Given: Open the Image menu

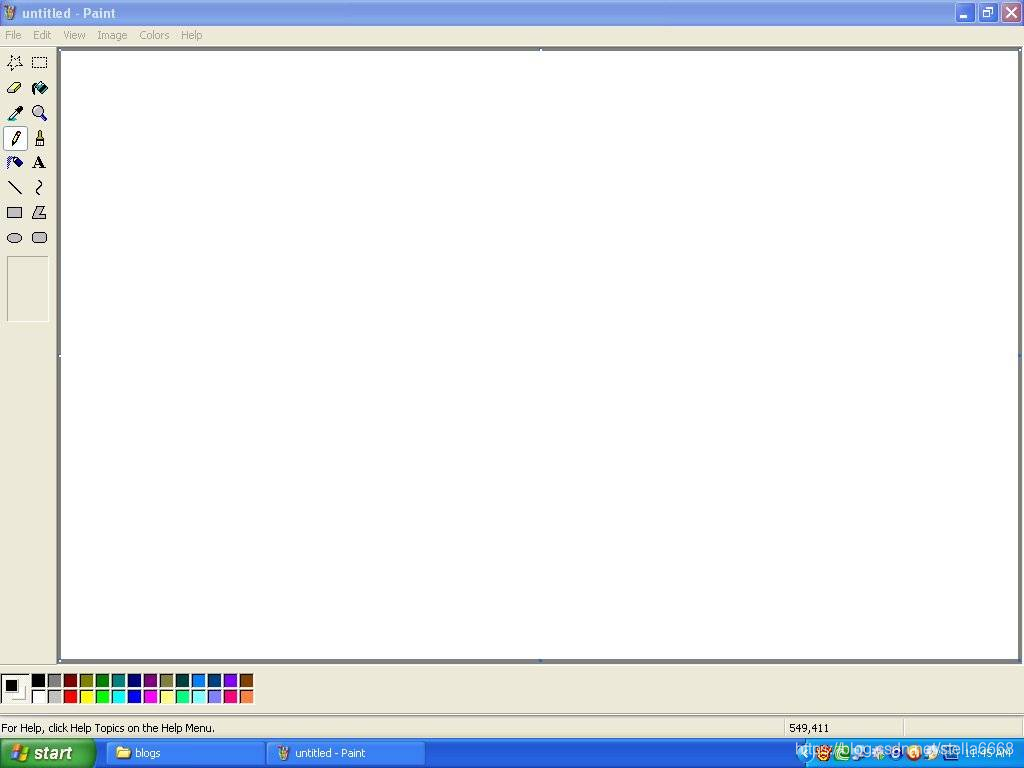Looking at the screenshot, I should click(112, 35).
